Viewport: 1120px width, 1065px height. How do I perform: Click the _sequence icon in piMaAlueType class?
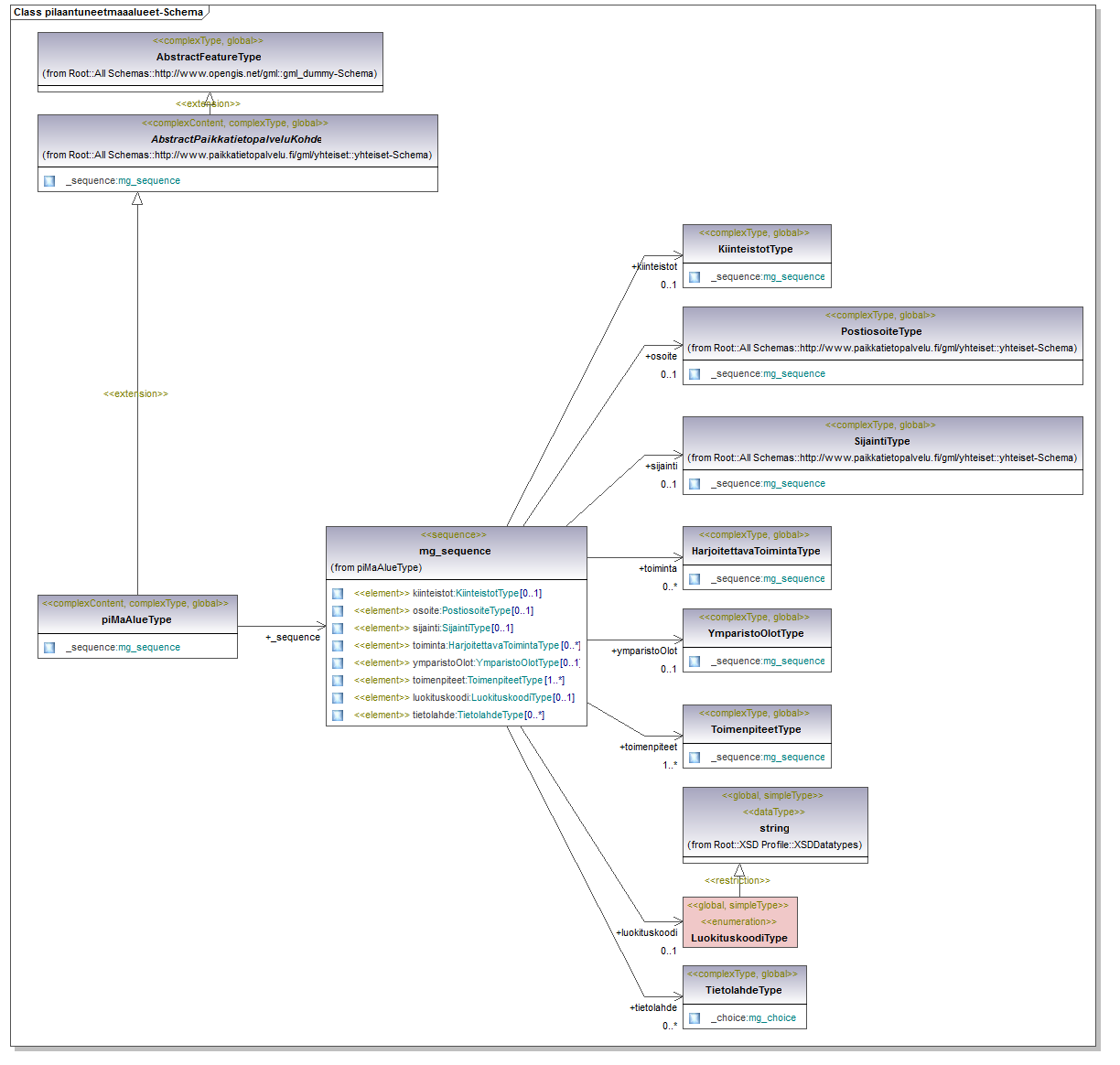tap(49, 648)
